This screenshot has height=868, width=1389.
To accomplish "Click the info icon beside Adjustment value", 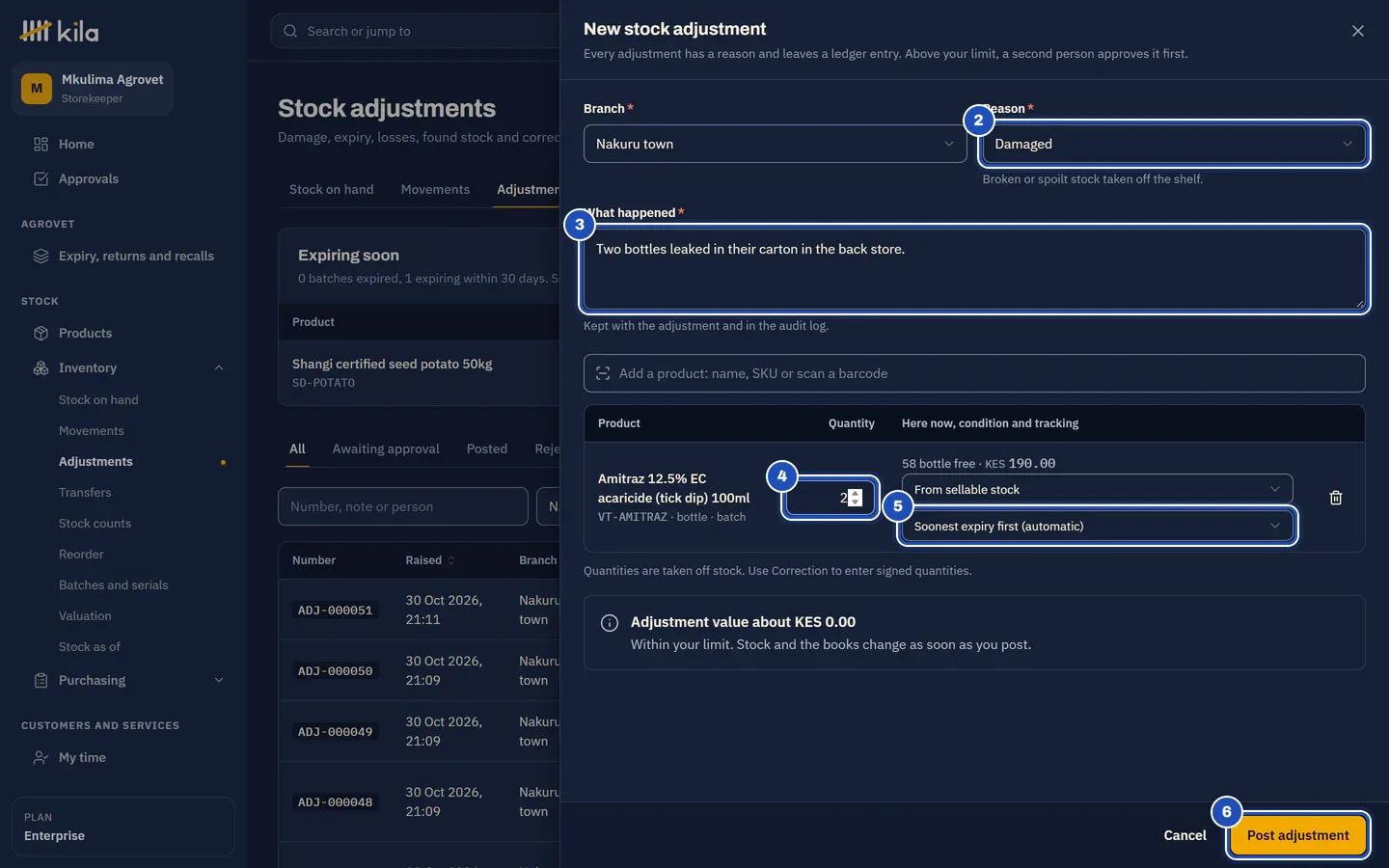I will point(610,623).
